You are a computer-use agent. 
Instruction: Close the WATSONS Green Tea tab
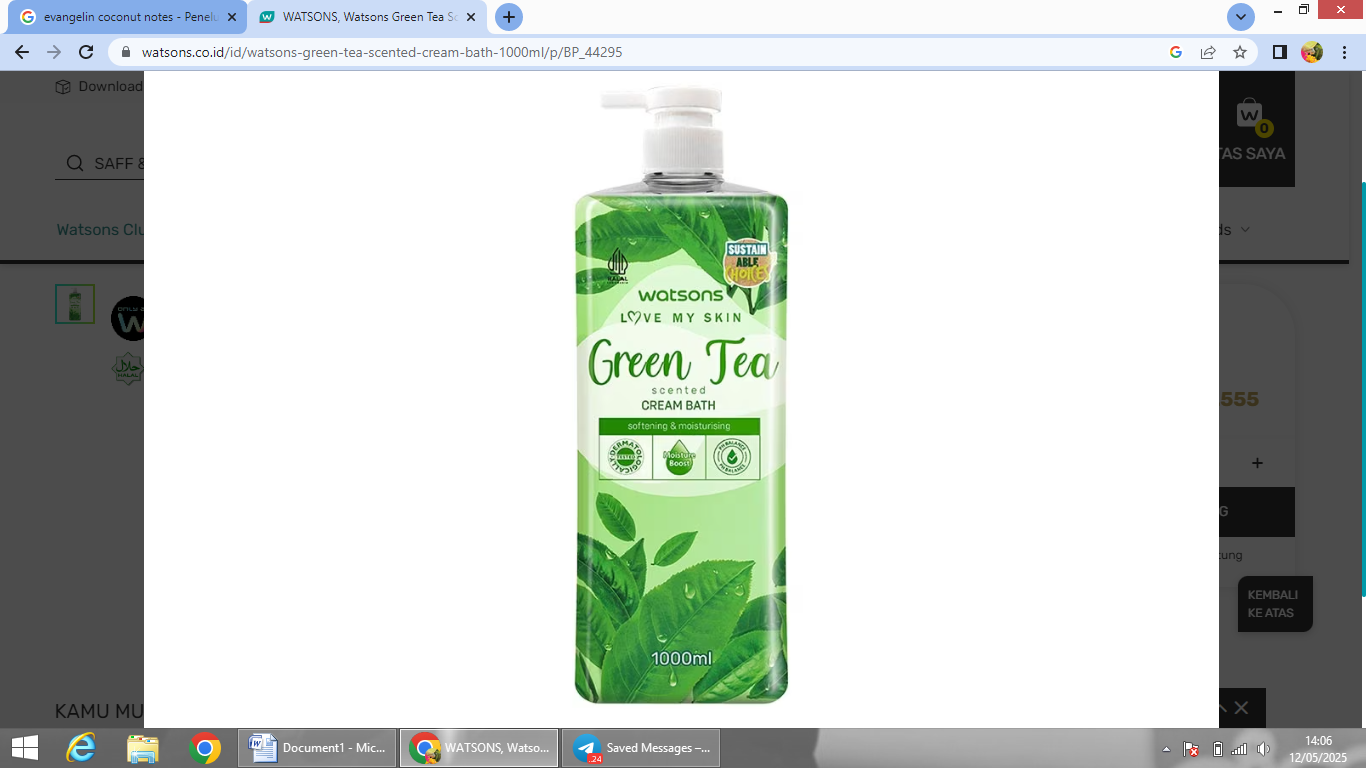tap(471, 17)
